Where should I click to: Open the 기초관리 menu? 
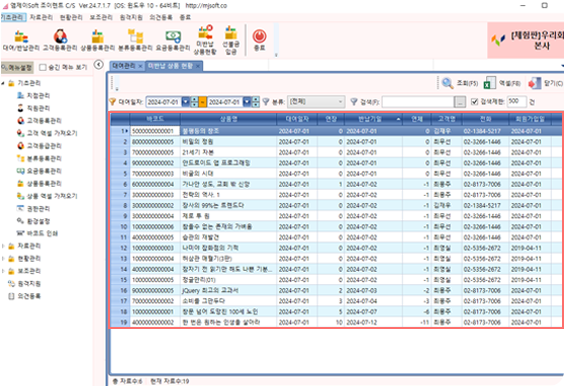[x=13, y=17]
